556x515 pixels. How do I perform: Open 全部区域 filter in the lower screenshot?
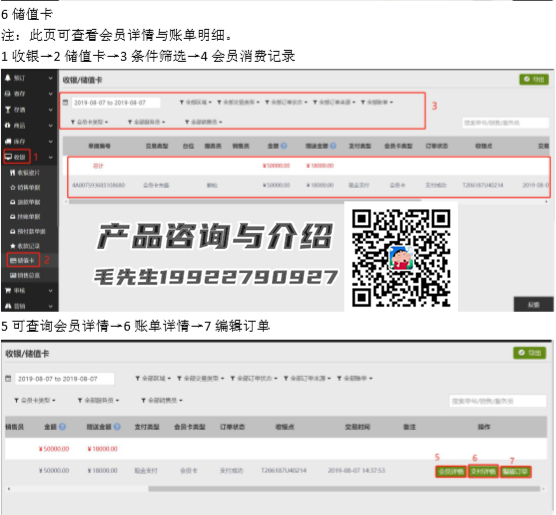(153, 378)
